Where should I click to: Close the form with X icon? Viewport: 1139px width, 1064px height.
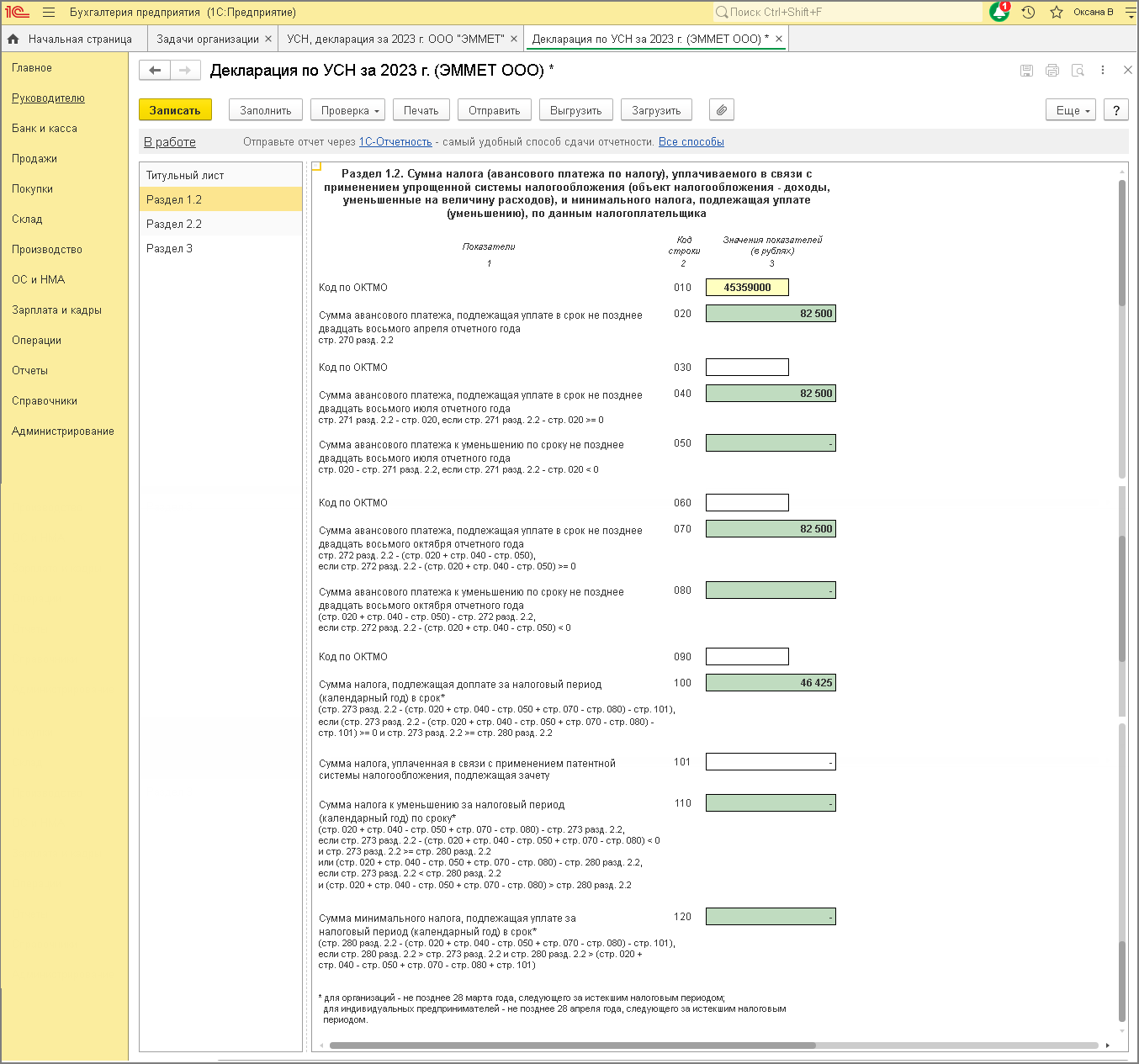[x=1128, y=71]
